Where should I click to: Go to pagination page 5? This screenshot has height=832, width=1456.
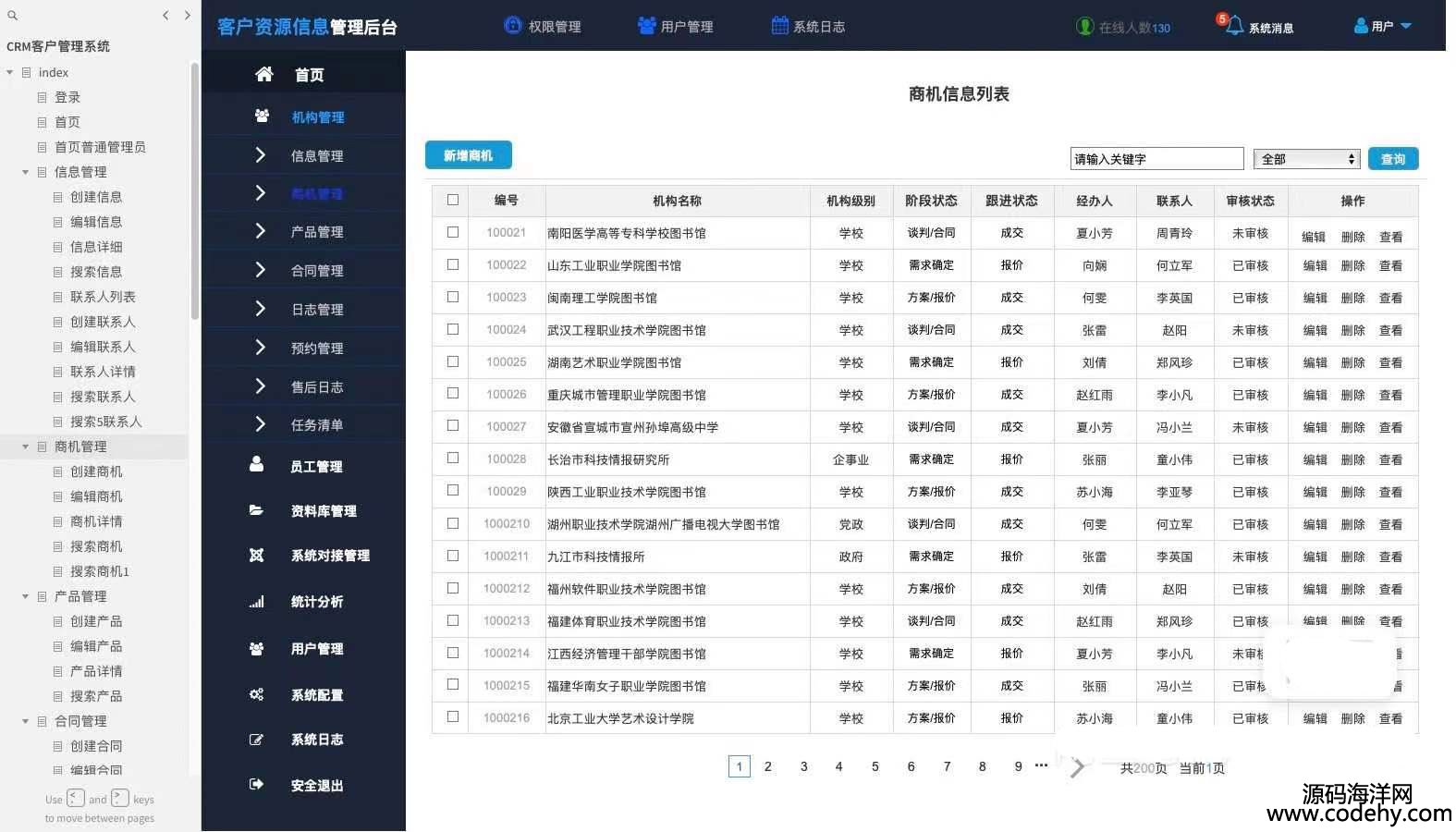[875, 766]
